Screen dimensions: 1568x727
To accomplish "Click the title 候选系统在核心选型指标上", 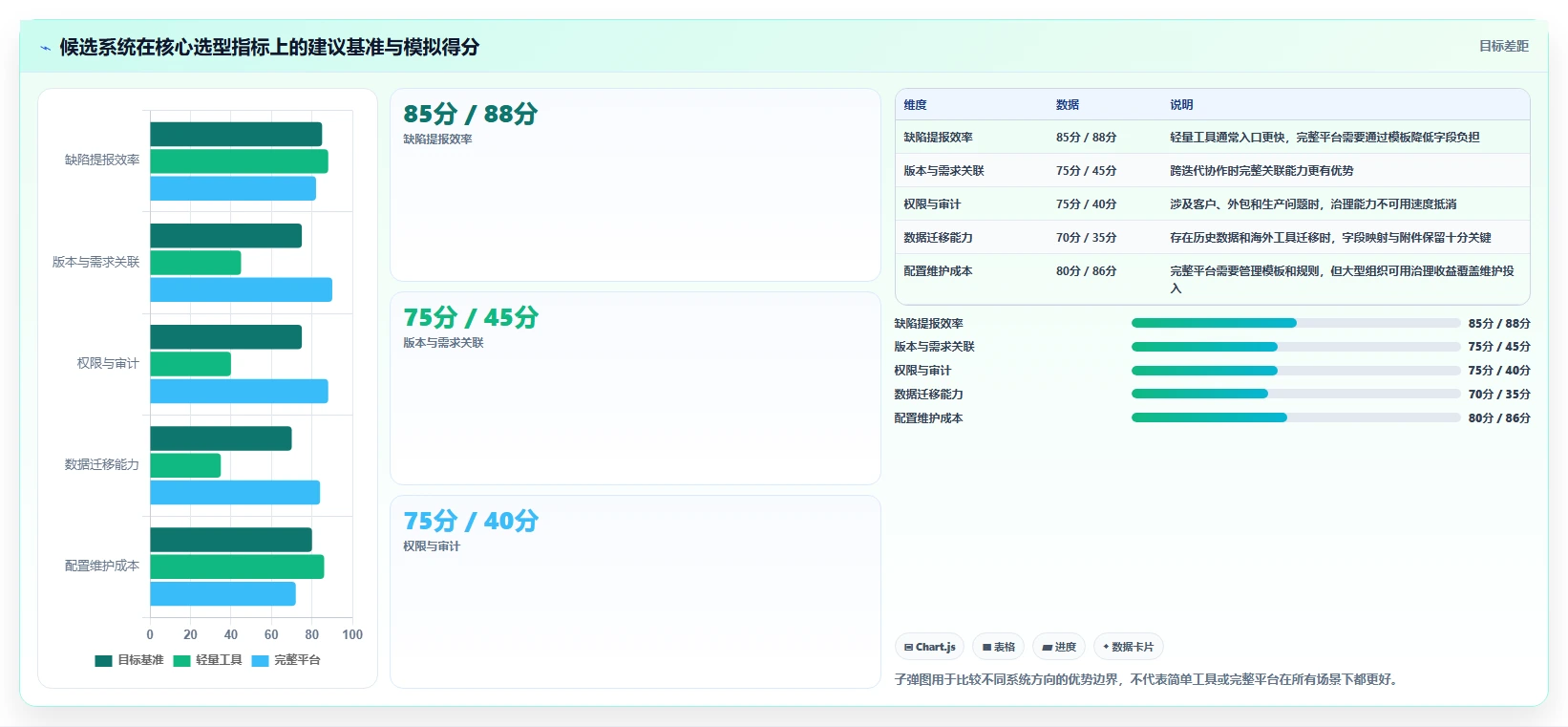I will 269,47.
